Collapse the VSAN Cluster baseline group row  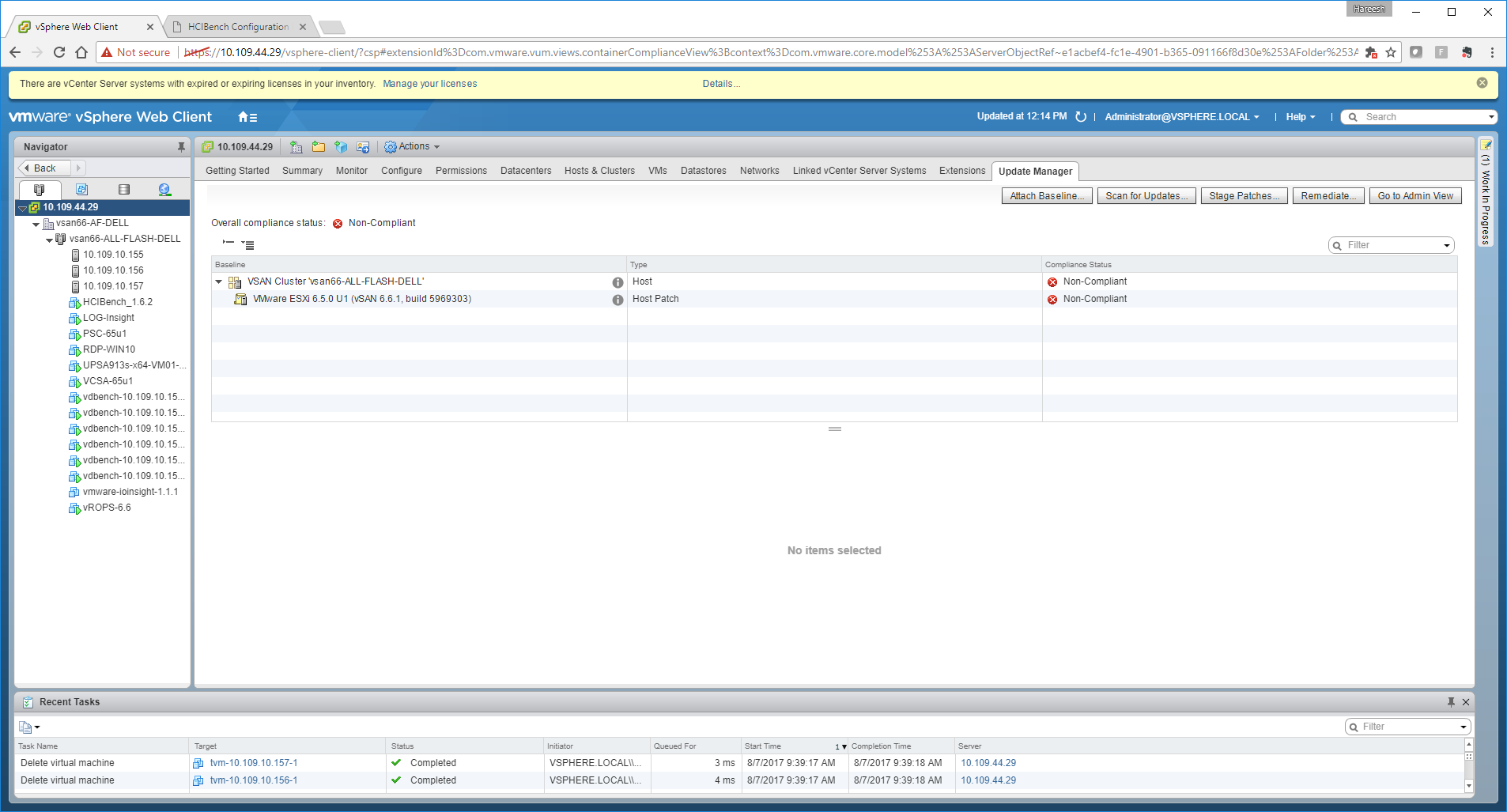click(x=219, y=281)
